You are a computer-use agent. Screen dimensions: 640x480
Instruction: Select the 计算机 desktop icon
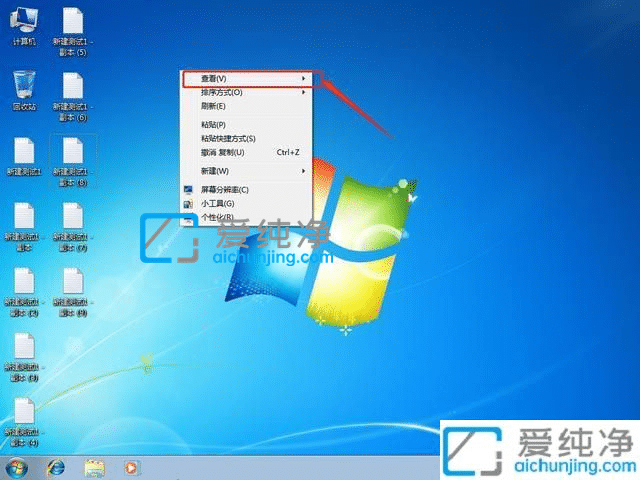click(x=24, y=27)
